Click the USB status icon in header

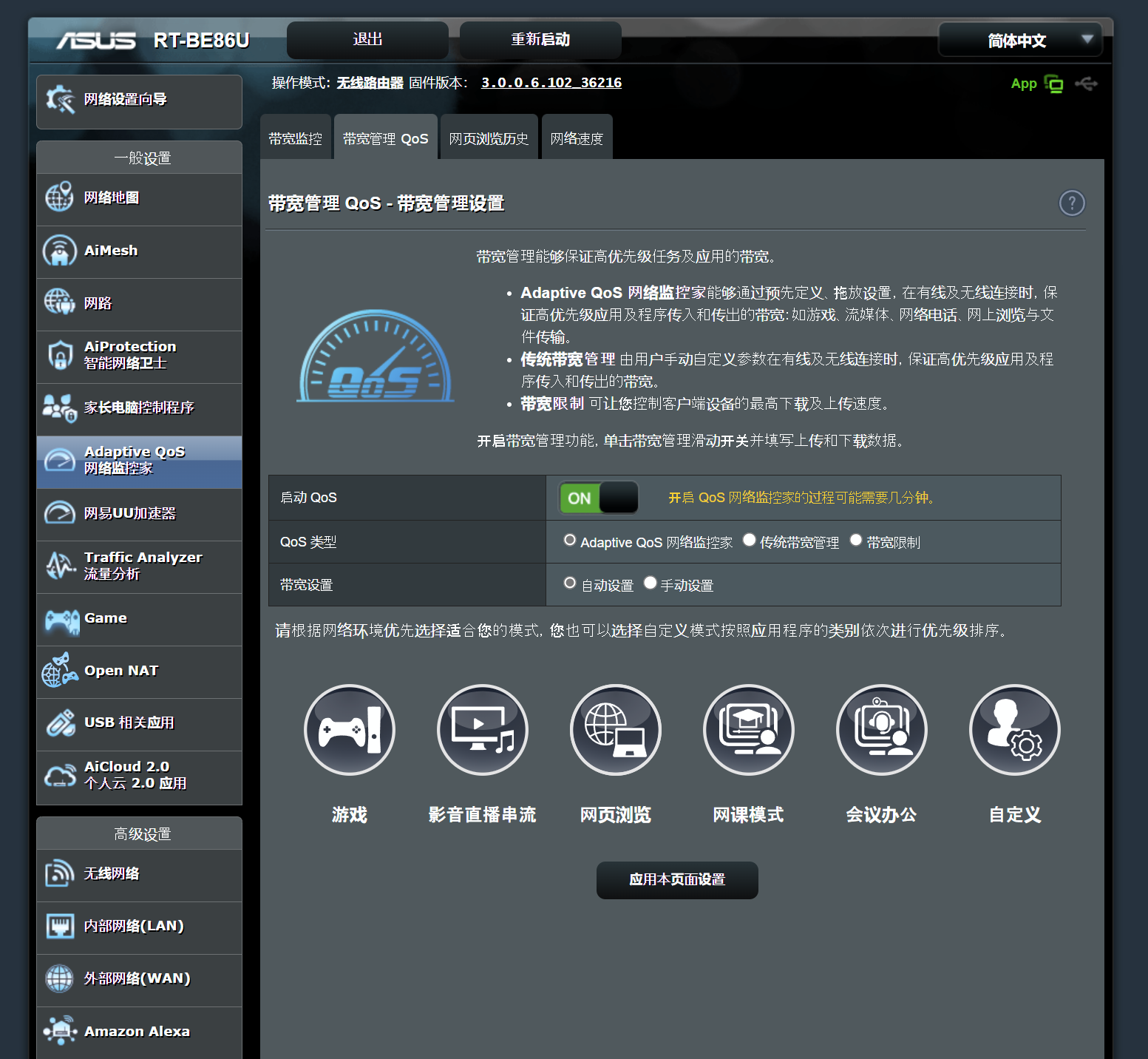tap(1086, 84)
